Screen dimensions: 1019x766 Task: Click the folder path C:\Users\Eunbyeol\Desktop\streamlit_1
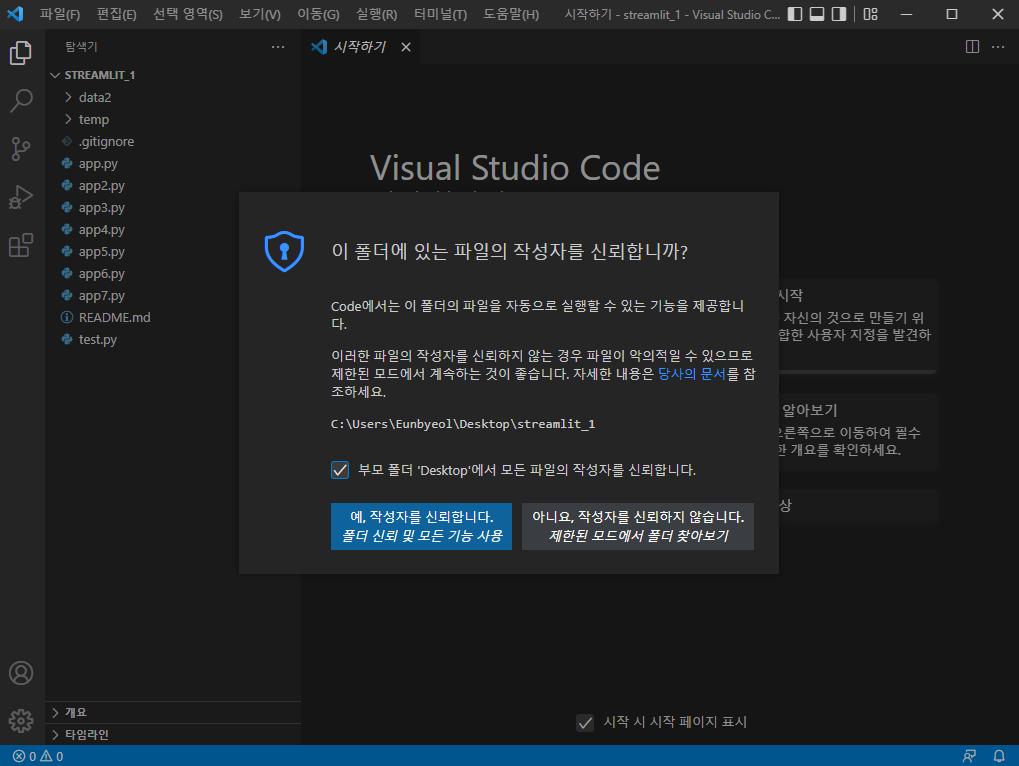(463, 424)
